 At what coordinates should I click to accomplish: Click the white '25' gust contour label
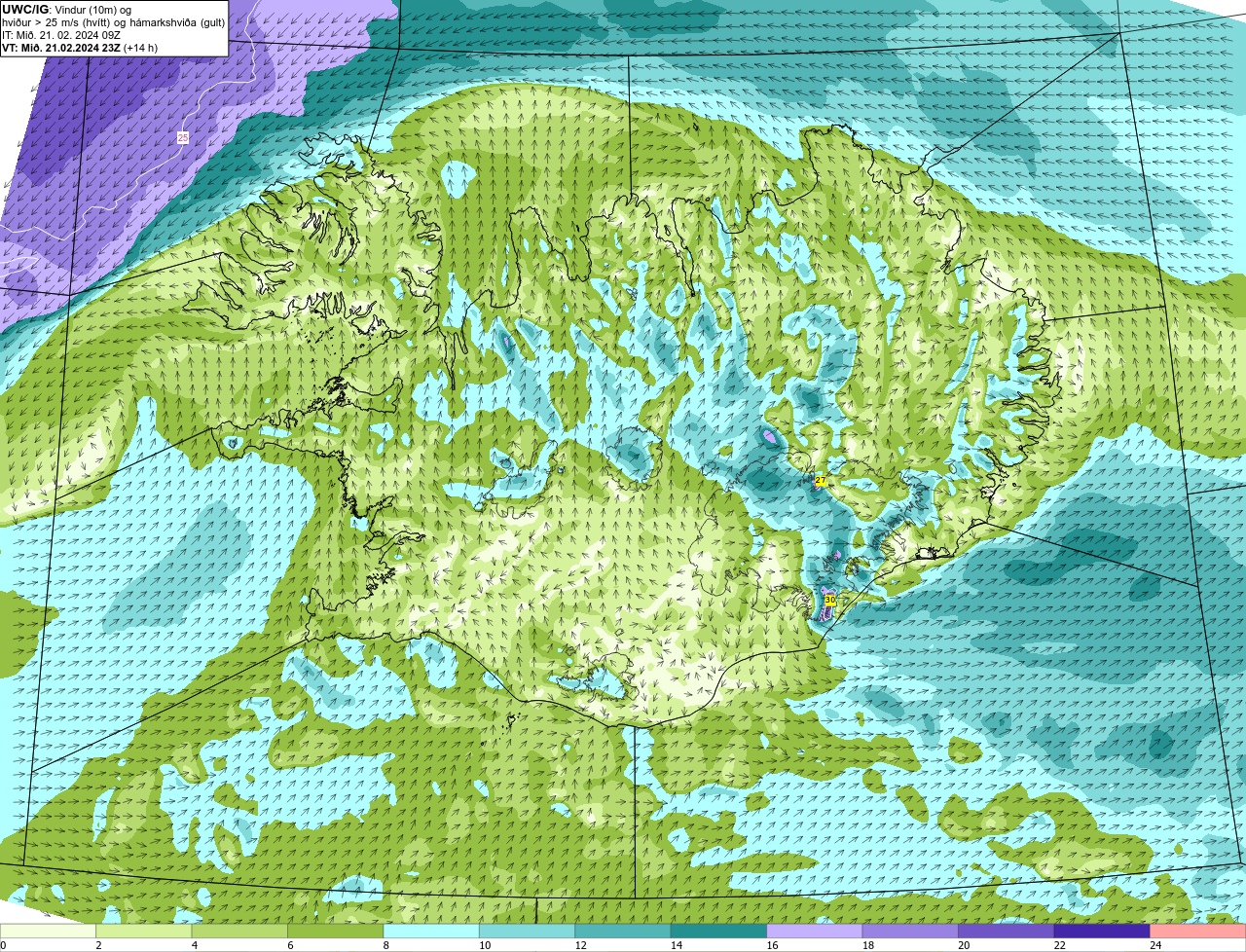pyautogui.click(x=183, y=138)
